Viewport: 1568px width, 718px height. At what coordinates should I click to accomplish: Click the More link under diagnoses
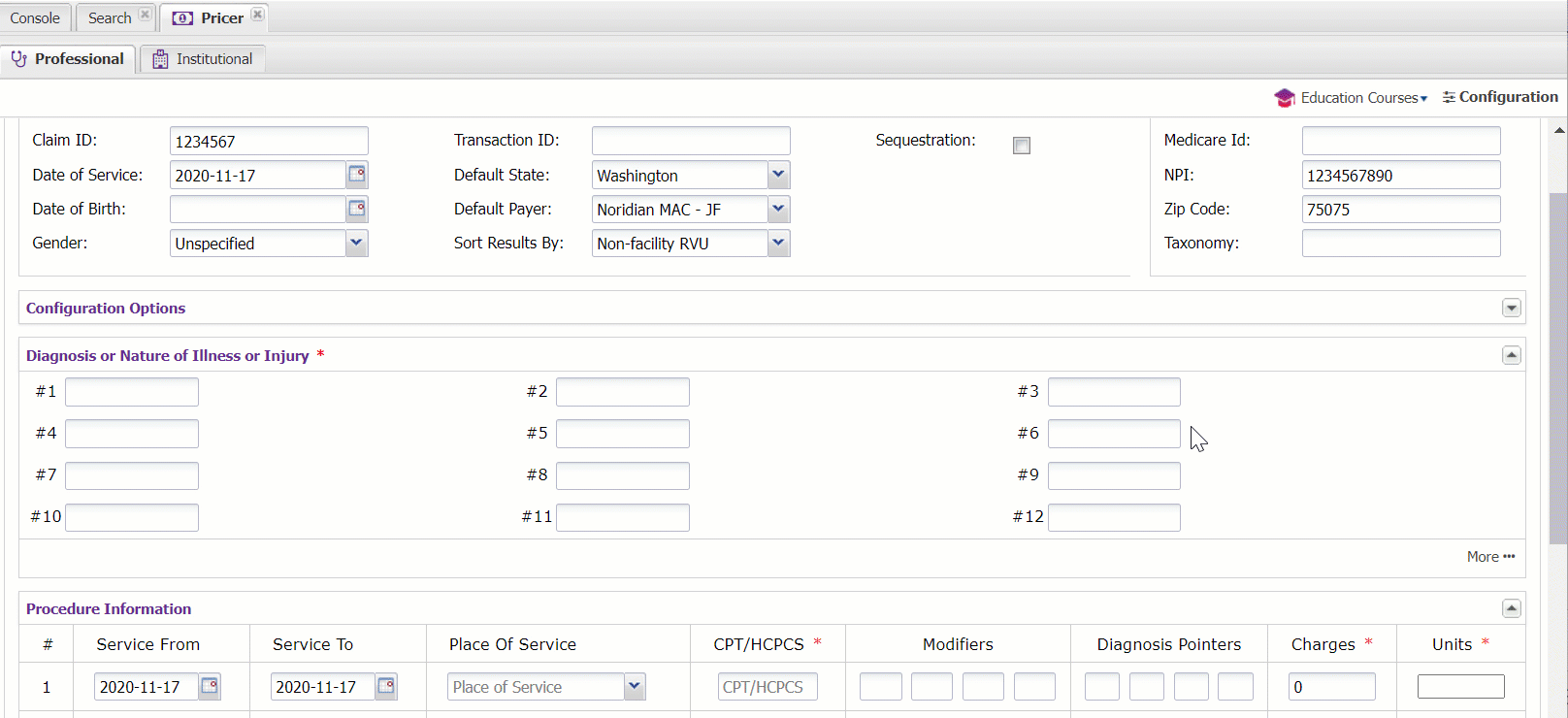pyautogui.click(x=1490, y=557)
